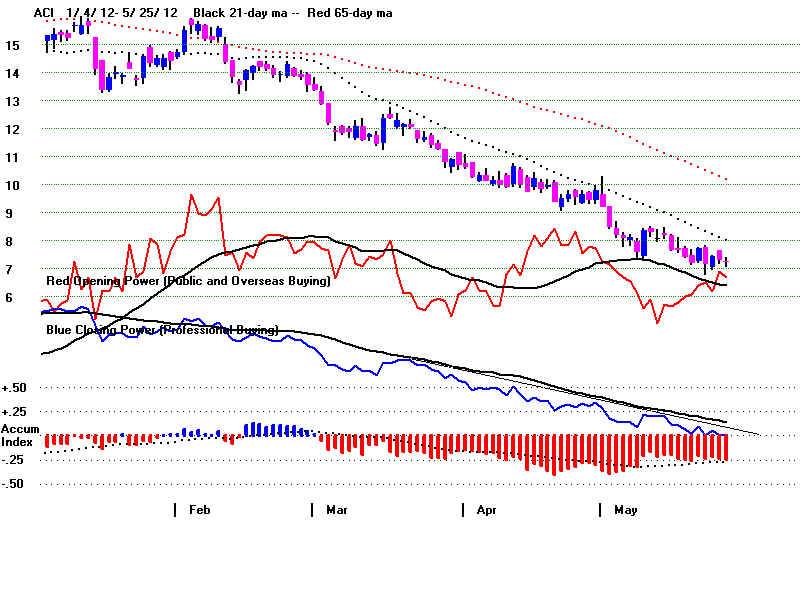The width and height of the screenshot is (800, 600).
Task: Click the +.50 accumulation scale label
Action: [x=14, y=388]
